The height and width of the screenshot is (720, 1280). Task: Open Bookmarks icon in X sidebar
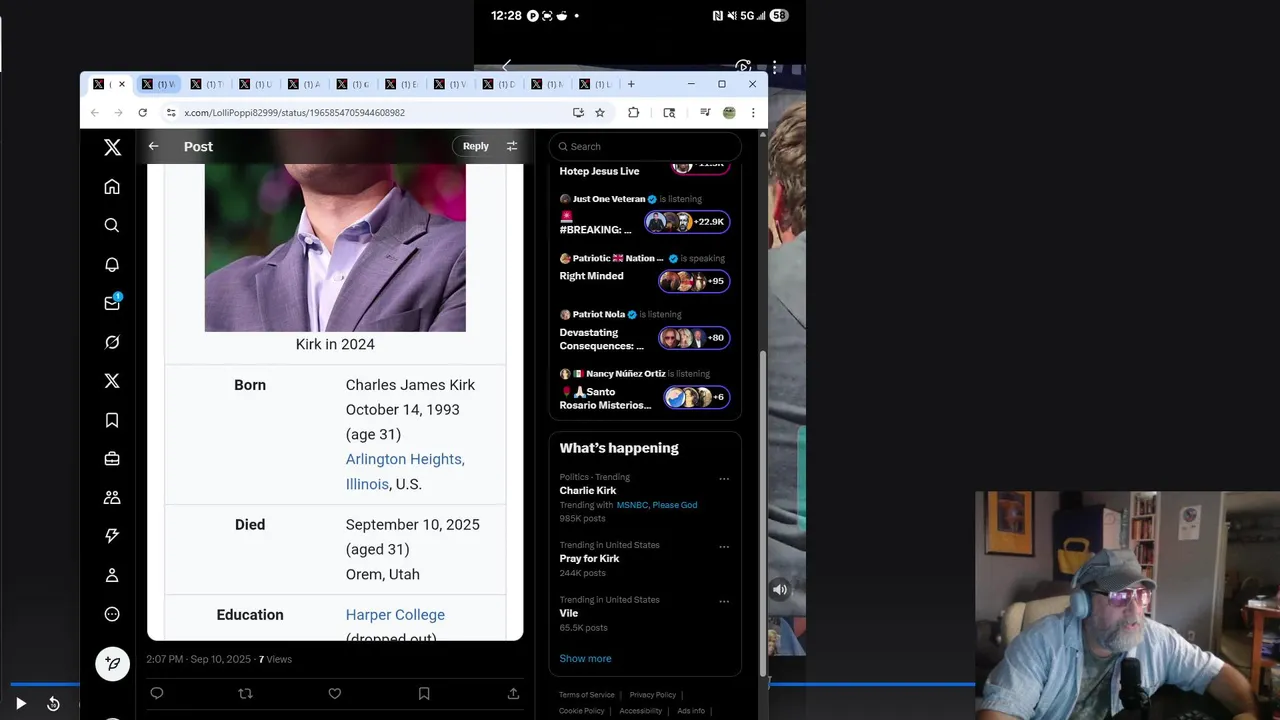(112, 420)
